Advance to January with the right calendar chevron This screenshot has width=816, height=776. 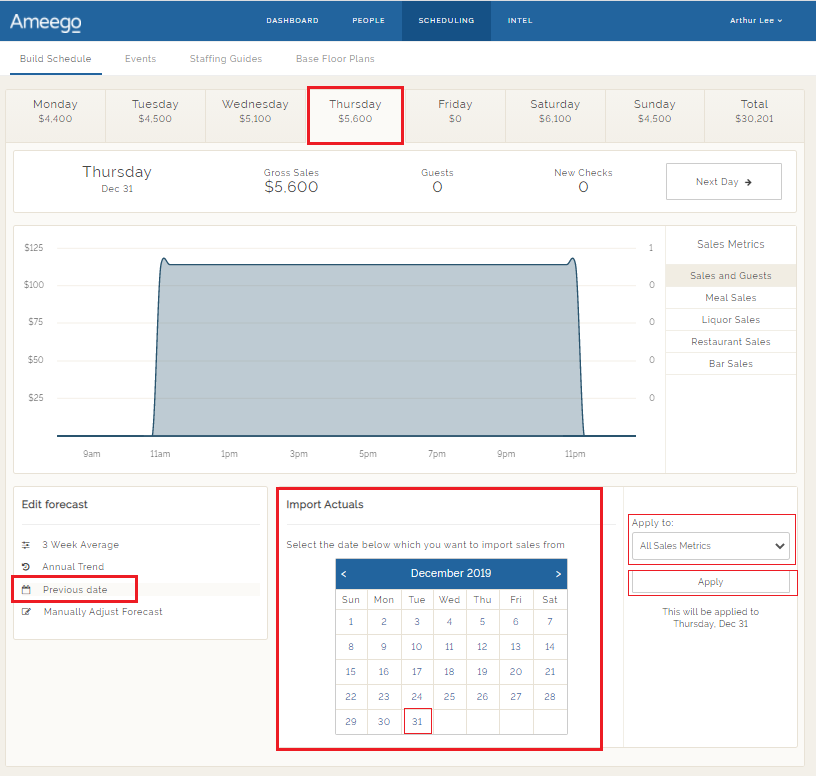(560, 573)
